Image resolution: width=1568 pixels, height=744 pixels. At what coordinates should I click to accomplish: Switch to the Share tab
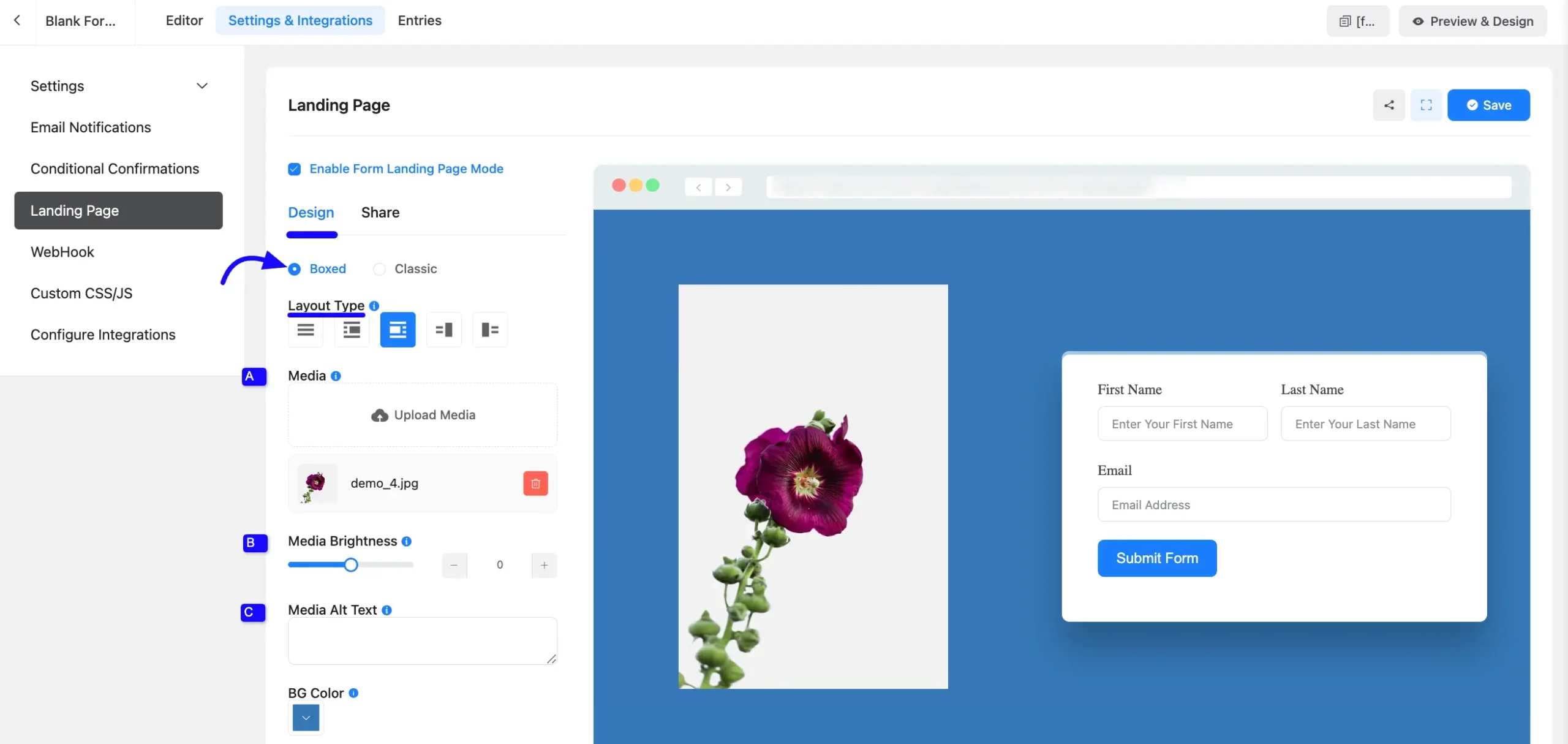(380, 213)
